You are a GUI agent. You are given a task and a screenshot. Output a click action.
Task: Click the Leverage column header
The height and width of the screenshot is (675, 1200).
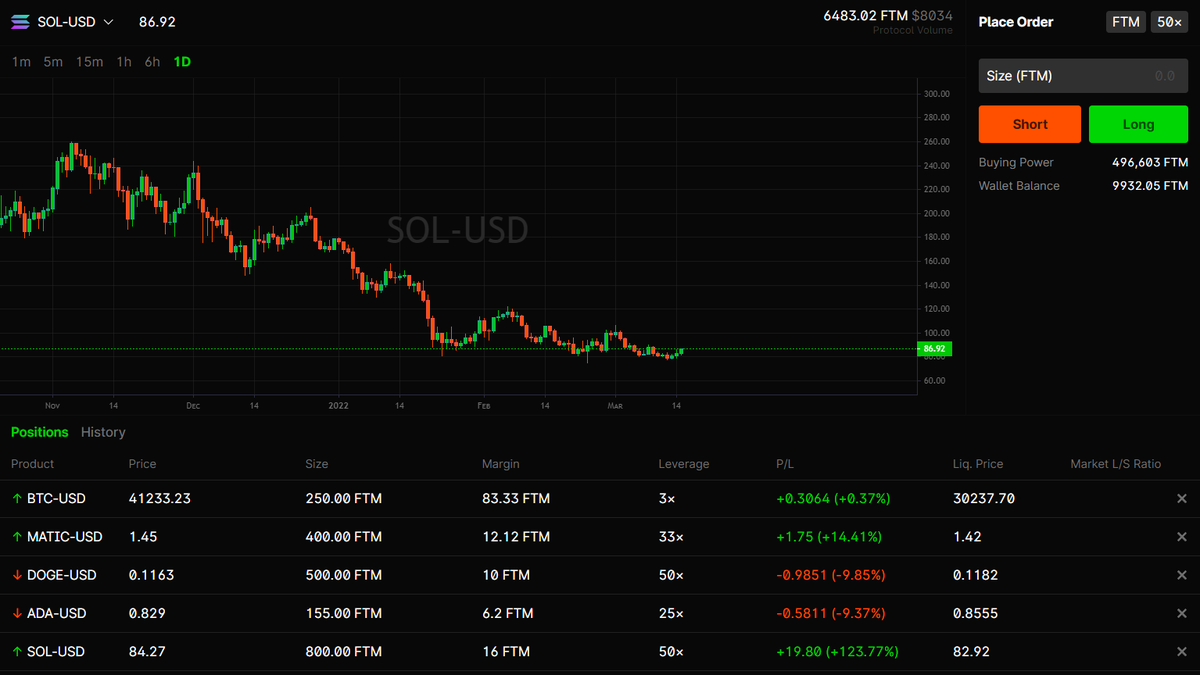click(x=684, y=464)
